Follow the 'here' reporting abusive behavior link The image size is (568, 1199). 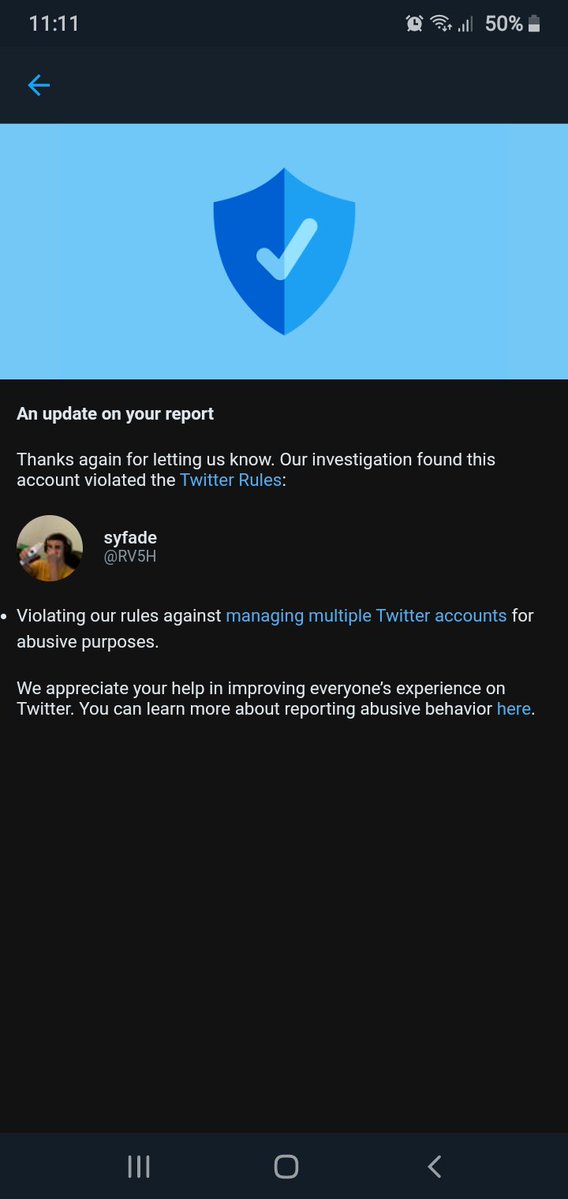(x=514, y=709)
